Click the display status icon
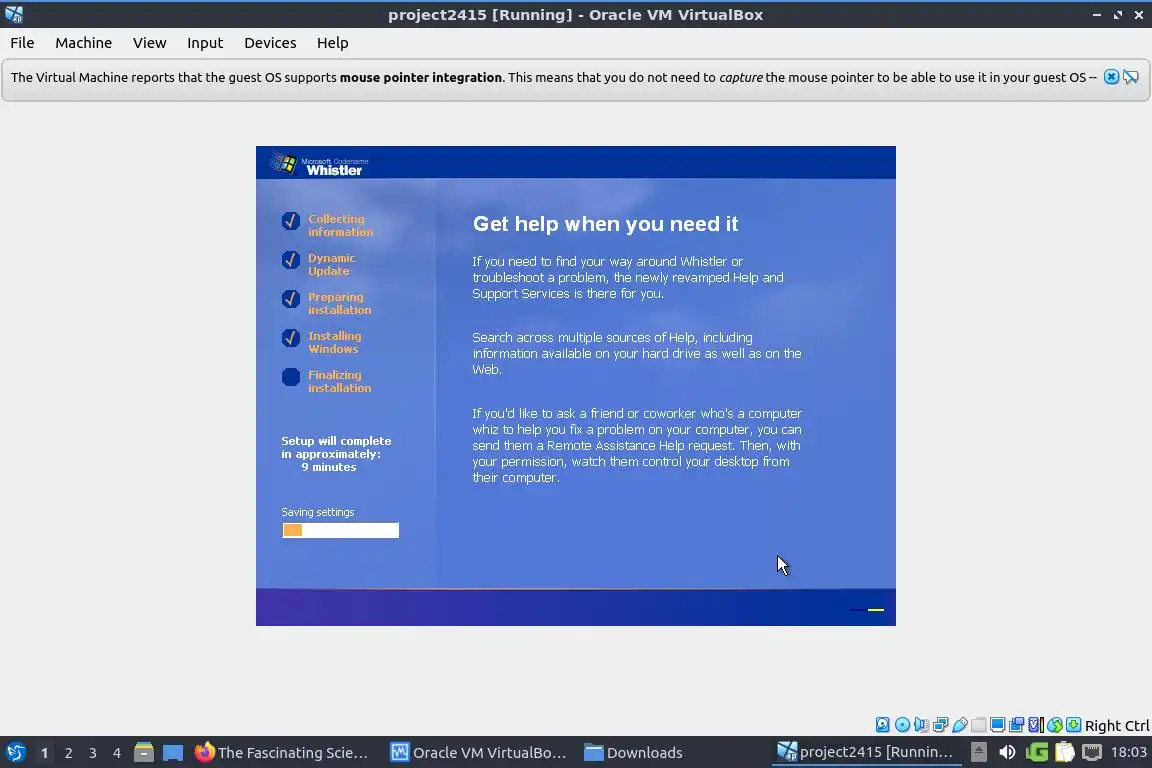The image size is (1152, 768). pyautogui.click(x=998, y=725)
